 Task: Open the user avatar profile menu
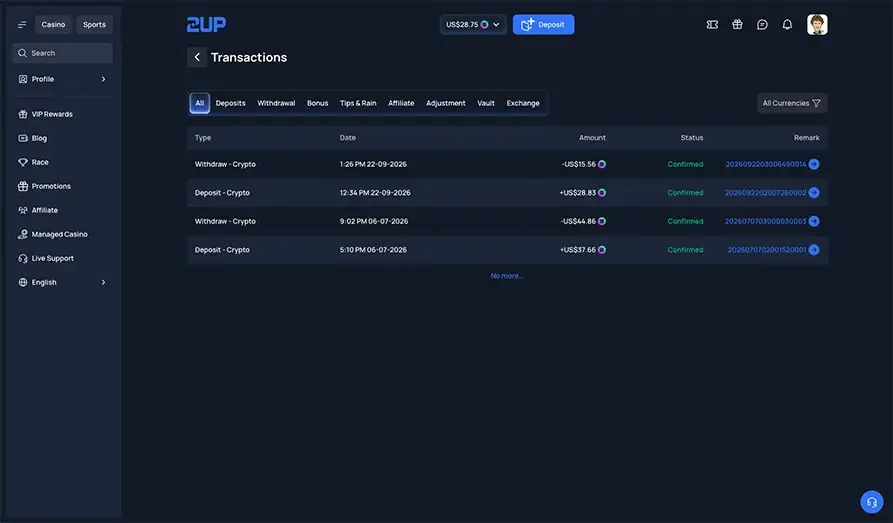coord(817,24)
